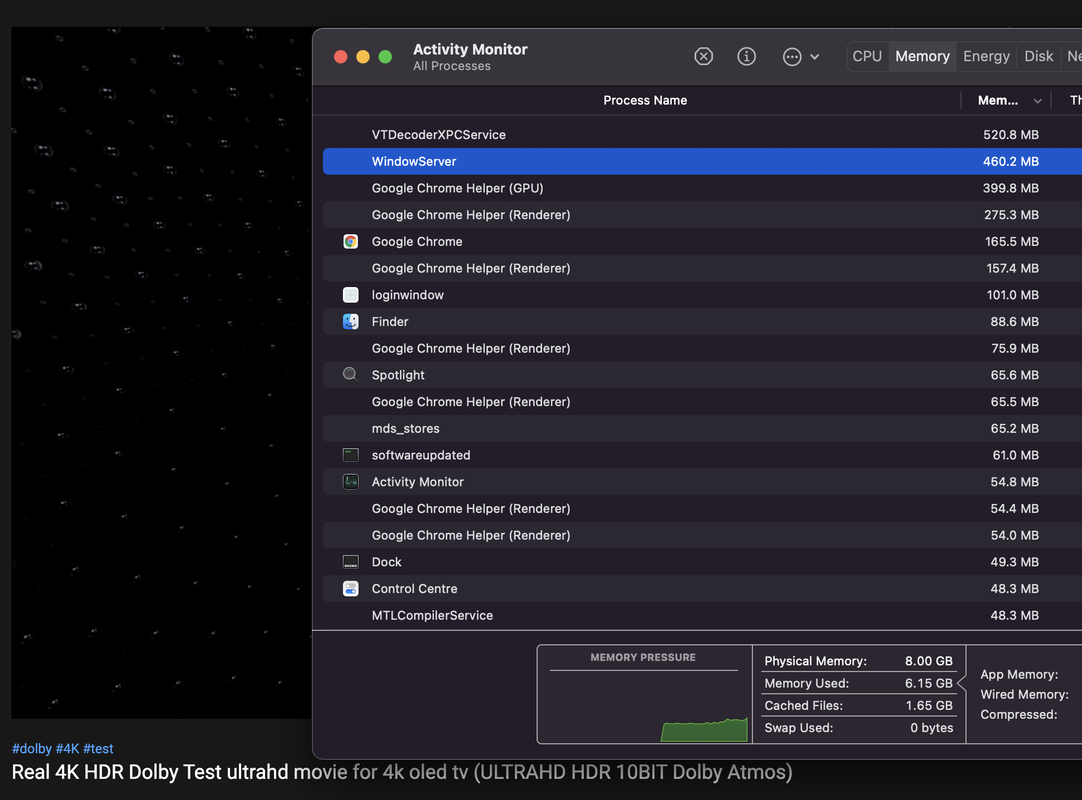Click the 460.2 MB memory value

[x=1010, y=162]
